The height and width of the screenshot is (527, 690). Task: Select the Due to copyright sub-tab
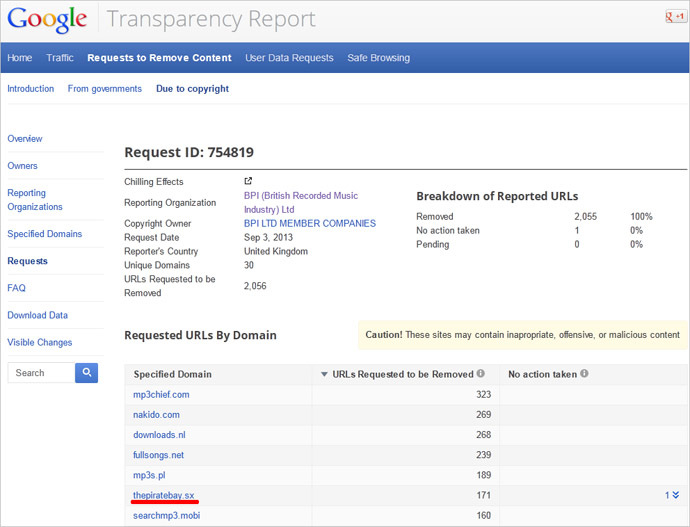pyautogui.click(x=192, y=89)
